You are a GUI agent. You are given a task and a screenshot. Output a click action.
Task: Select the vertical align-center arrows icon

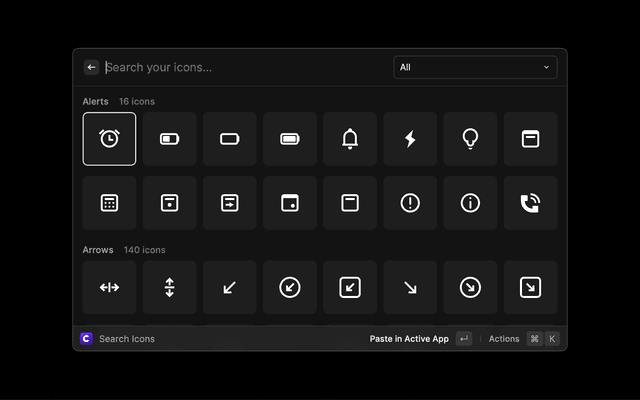[x=169, y=288]
